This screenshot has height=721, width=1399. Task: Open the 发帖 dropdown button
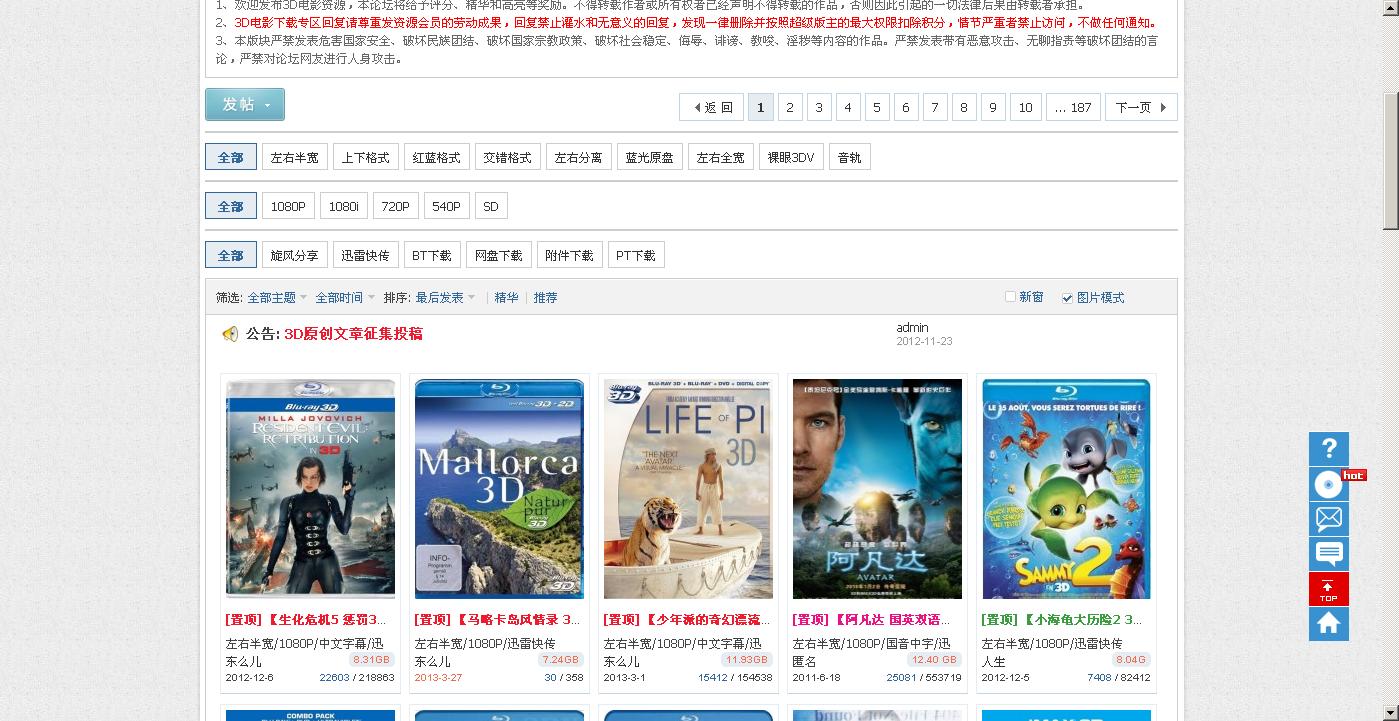coord(245,105)
